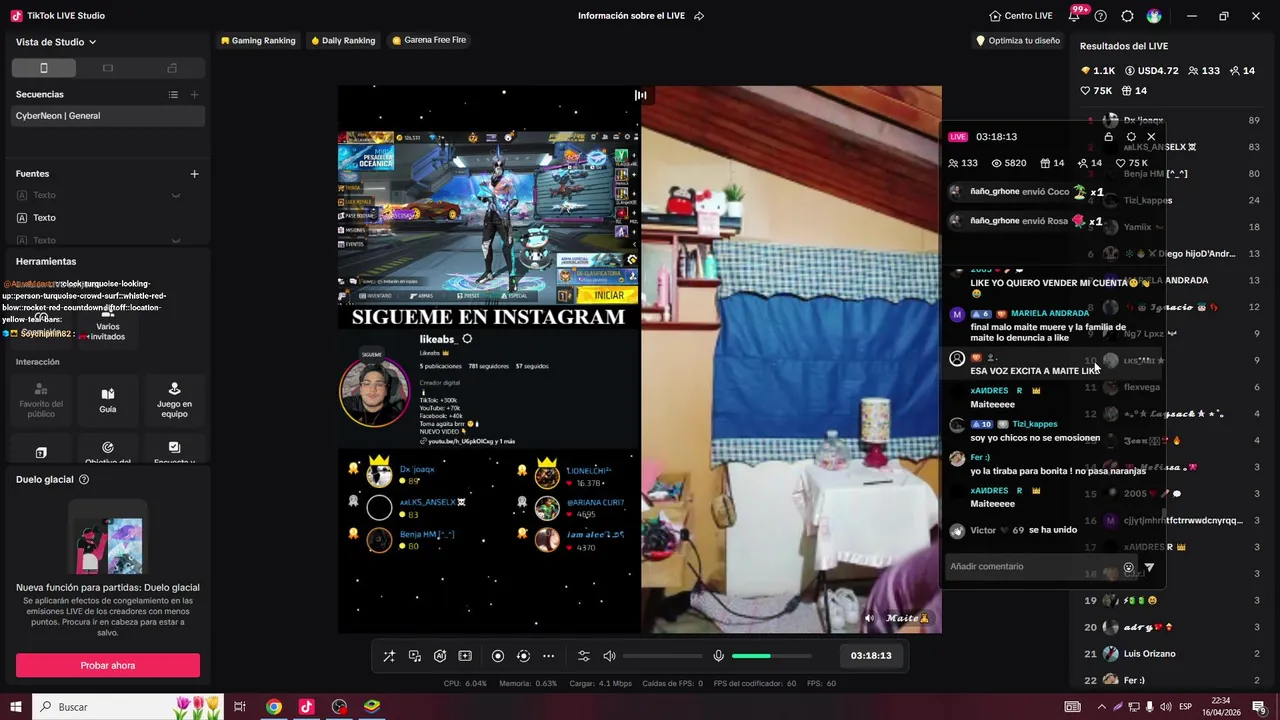Adjust the speaker volume slider

click(x=662, y=656)
